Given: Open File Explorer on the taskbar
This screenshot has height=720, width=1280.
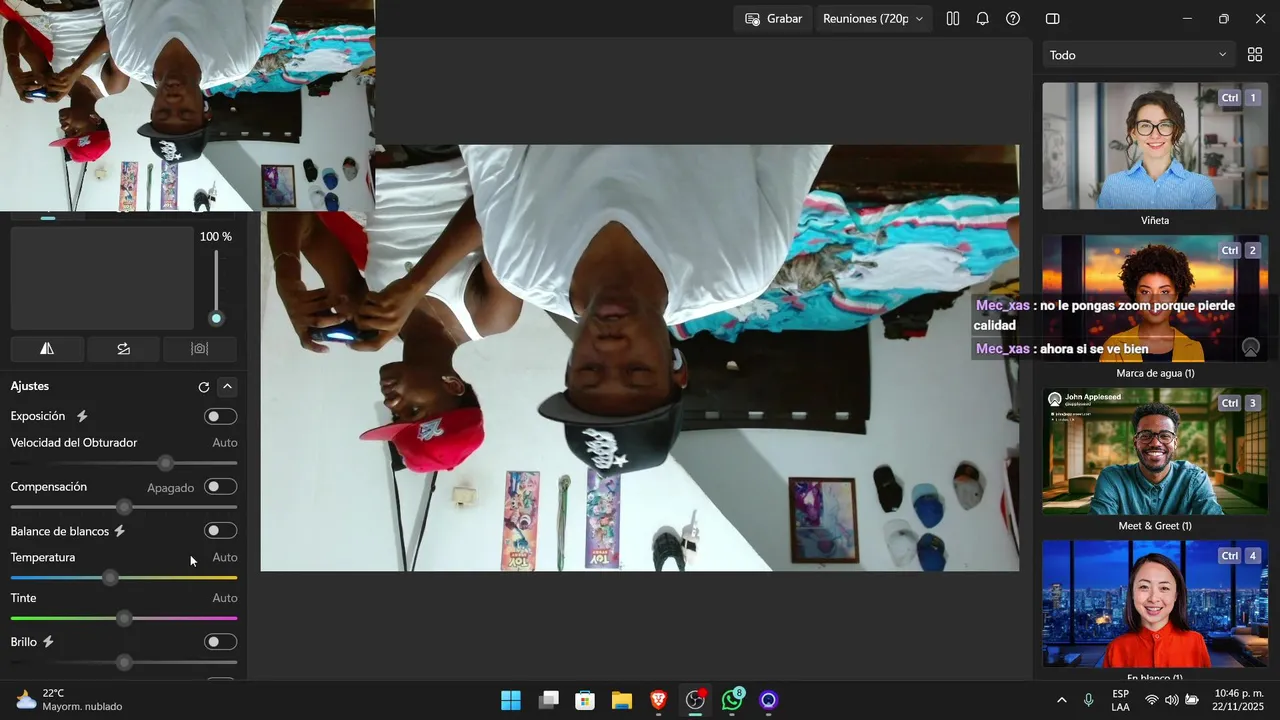Looking at the screenshot, I should [x=622, y=700].
